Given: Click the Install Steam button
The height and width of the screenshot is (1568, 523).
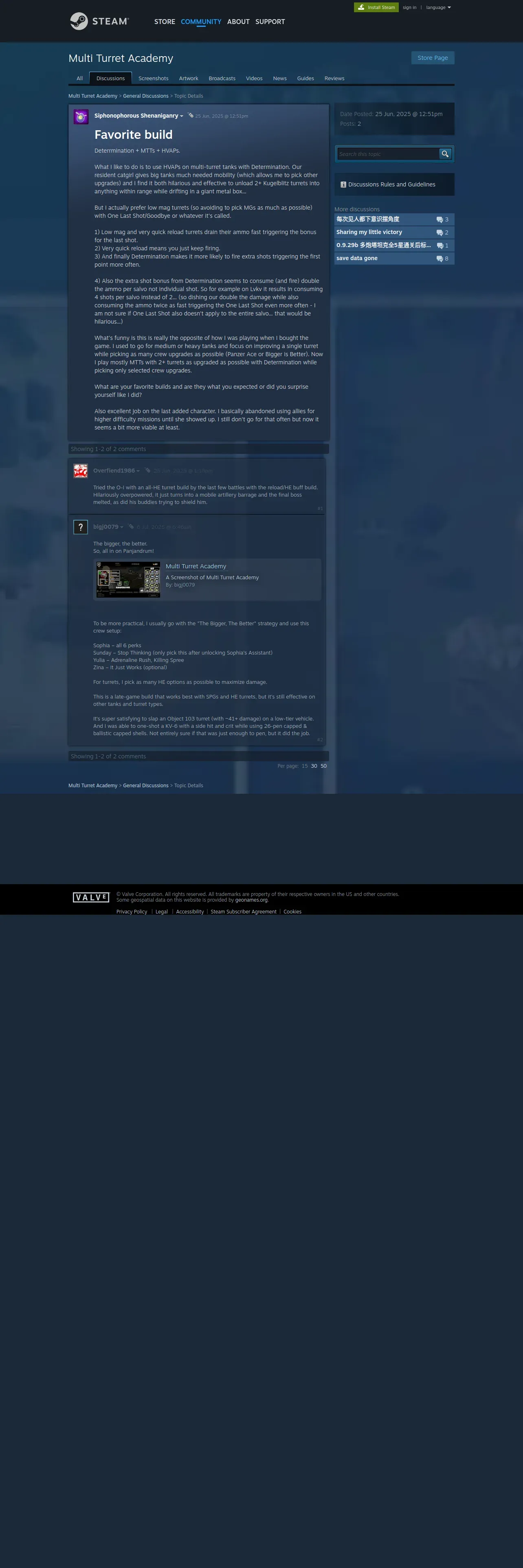Looking at the screenshot, I should click(376, 7).
